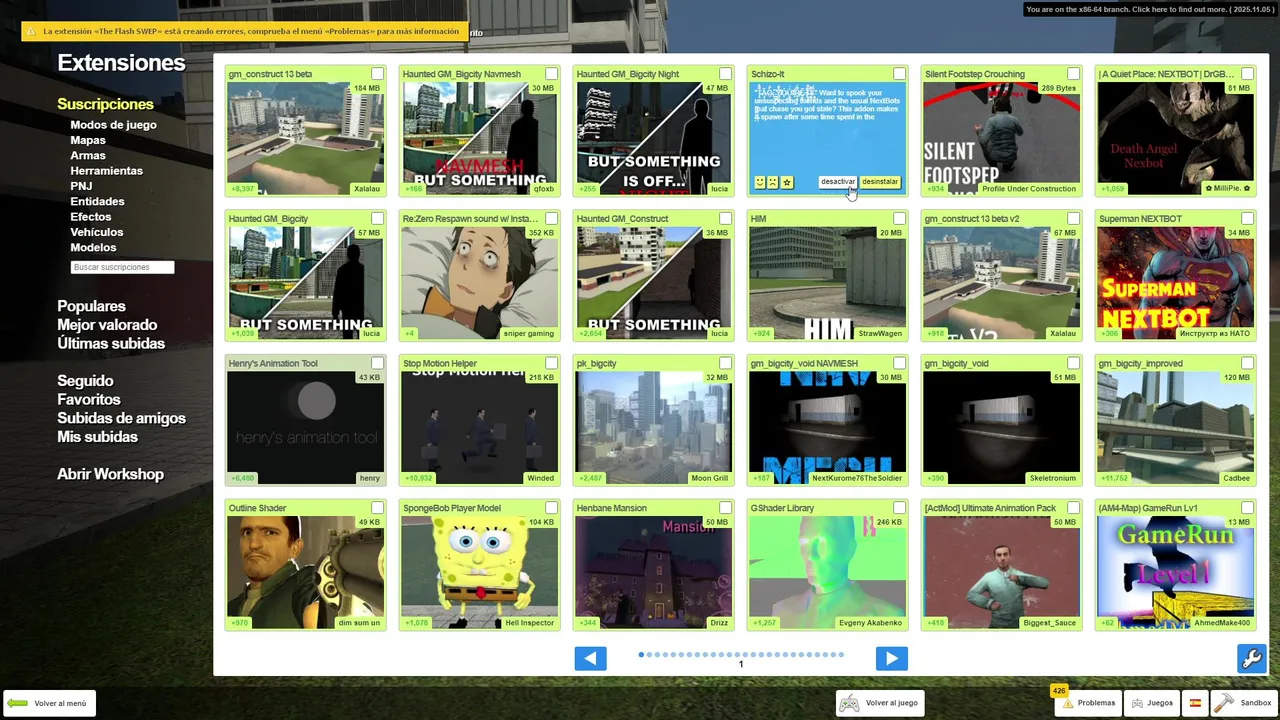Click Abrir Workshop link
This screenshot has height=720, width=1280.
[x=110, y=474]
